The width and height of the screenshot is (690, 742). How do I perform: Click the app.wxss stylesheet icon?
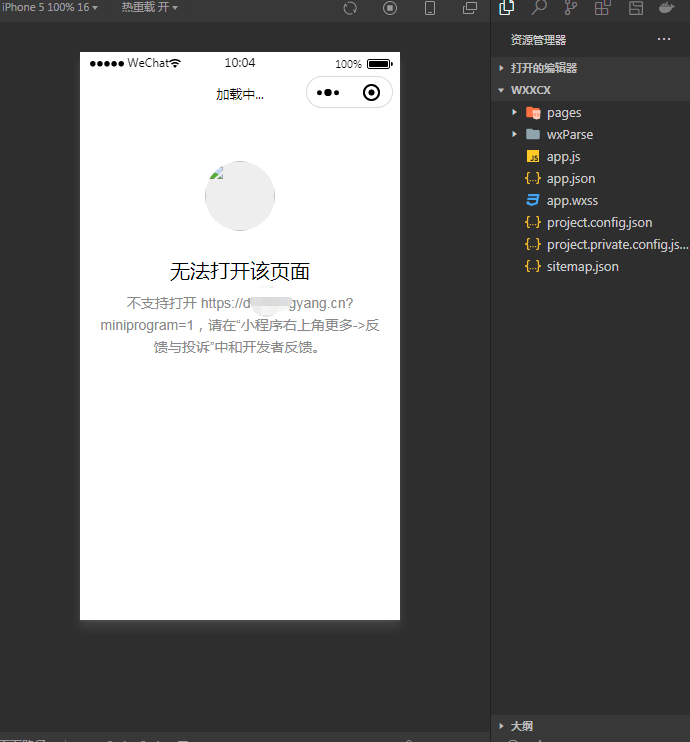533,200
